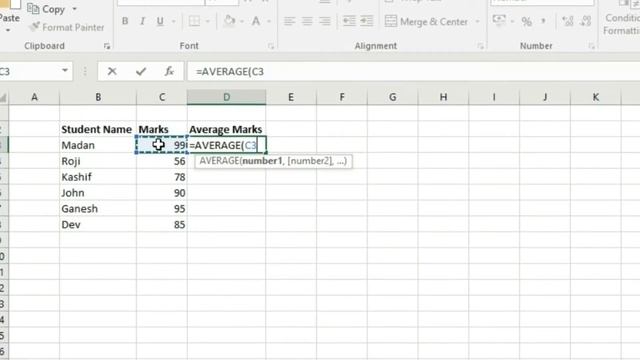Screen dimensions: 640x360
Task: Select cell with Ganesh
Action: click(98, 209)
